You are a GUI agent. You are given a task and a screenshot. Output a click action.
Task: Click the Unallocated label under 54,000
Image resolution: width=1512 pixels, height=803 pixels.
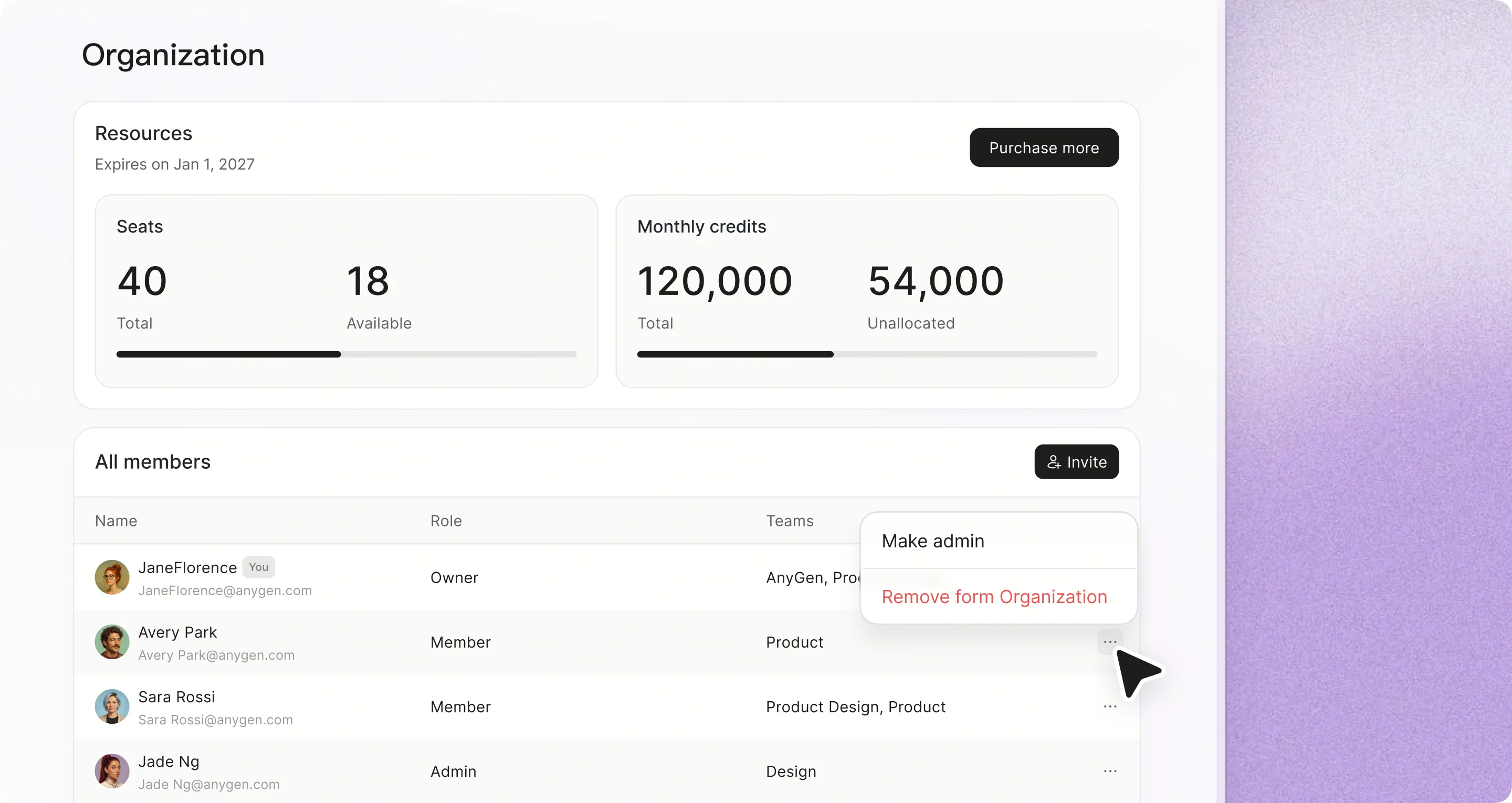[x=911, y=323]
